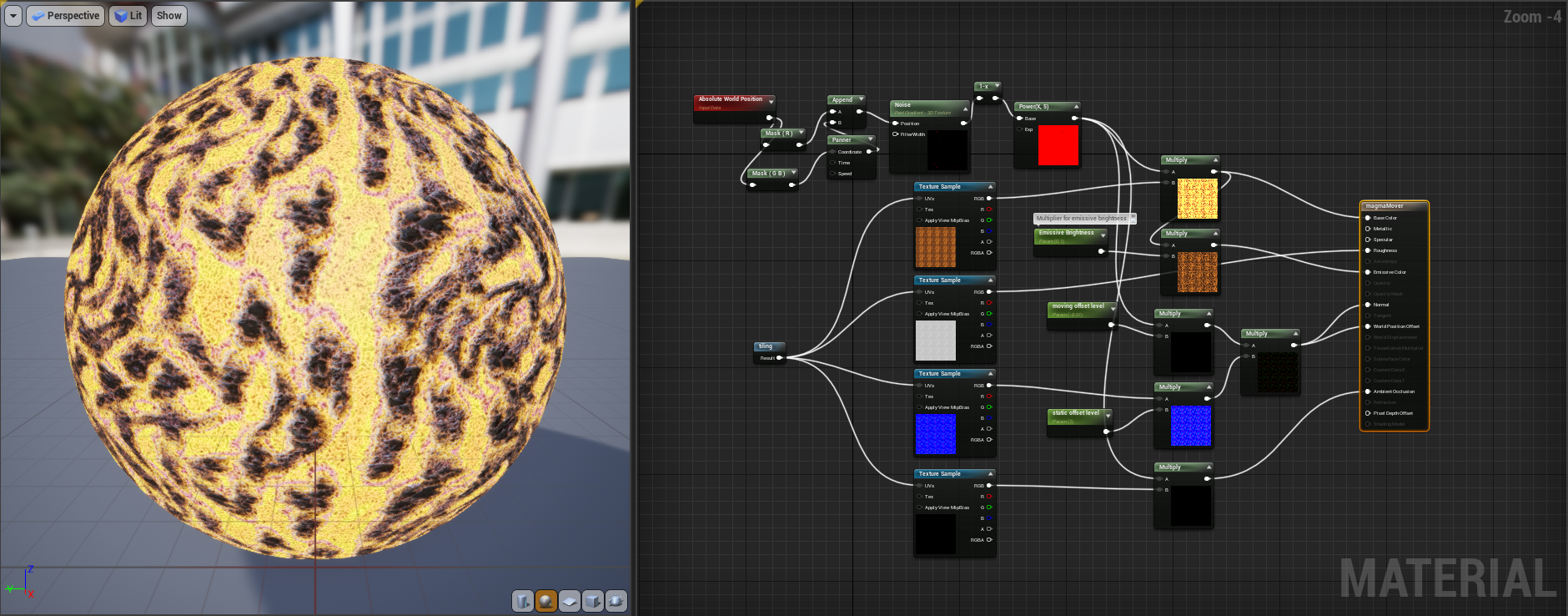Click the Specular input pin
The height and width of the screenshot is (616, 1568).
1368,240
